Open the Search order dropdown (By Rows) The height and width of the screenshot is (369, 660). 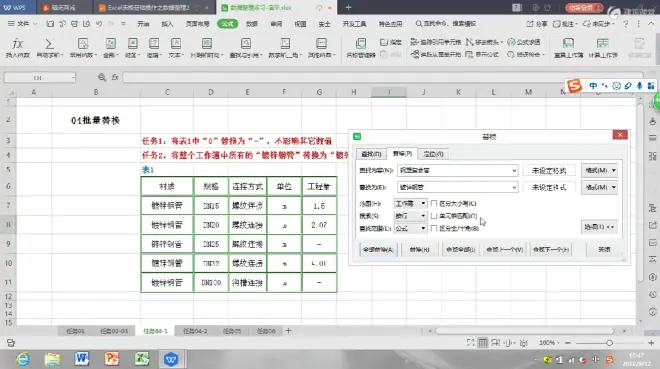tap(410, 216)
